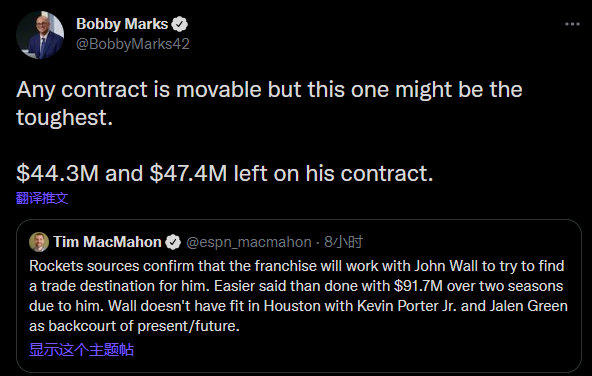Show the thread via 显示这个主题帖
The height and width of the screenshot is (376, 592).
(81, 349)
